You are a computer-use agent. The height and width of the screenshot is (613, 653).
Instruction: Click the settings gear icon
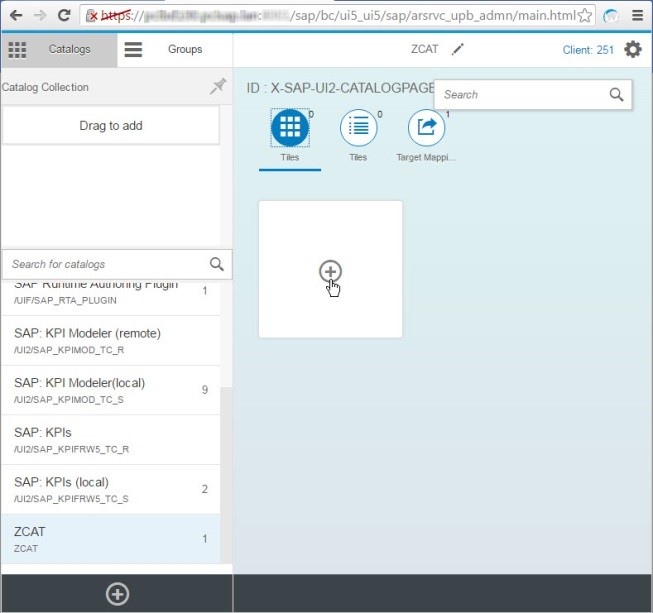(633, 49)
